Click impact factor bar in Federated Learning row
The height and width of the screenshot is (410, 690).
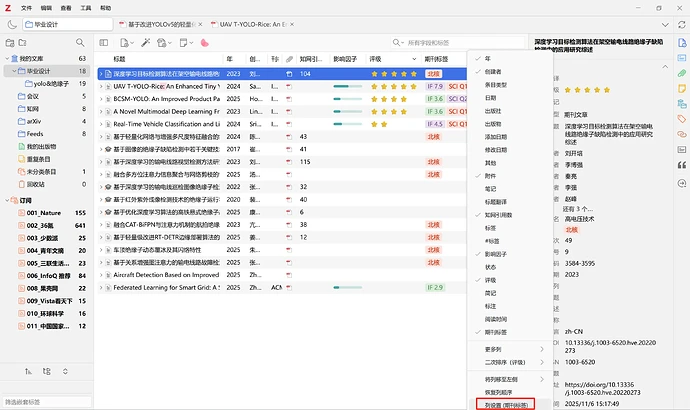tap(348, 288)
